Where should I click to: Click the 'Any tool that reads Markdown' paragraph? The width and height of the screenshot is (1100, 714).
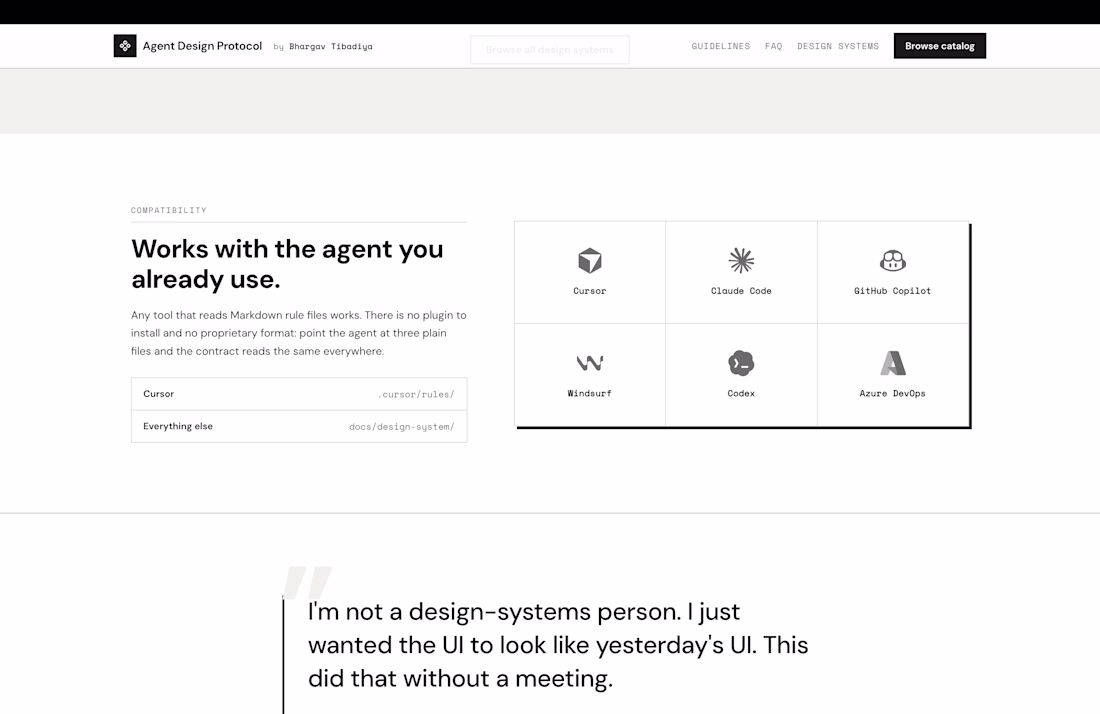[x=298, y=333]
